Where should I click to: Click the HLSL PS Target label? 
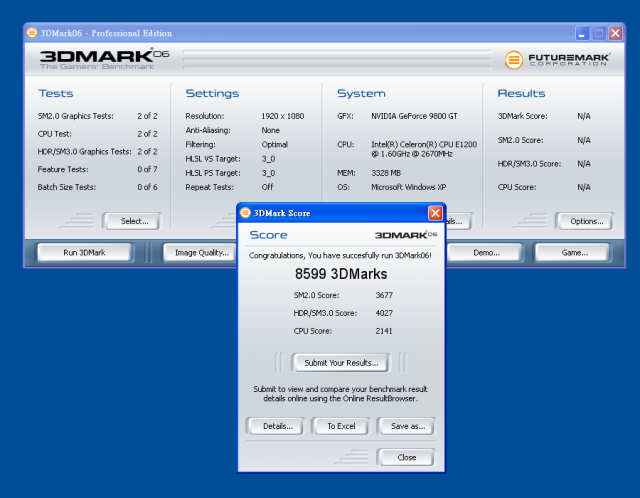(213, 173)
